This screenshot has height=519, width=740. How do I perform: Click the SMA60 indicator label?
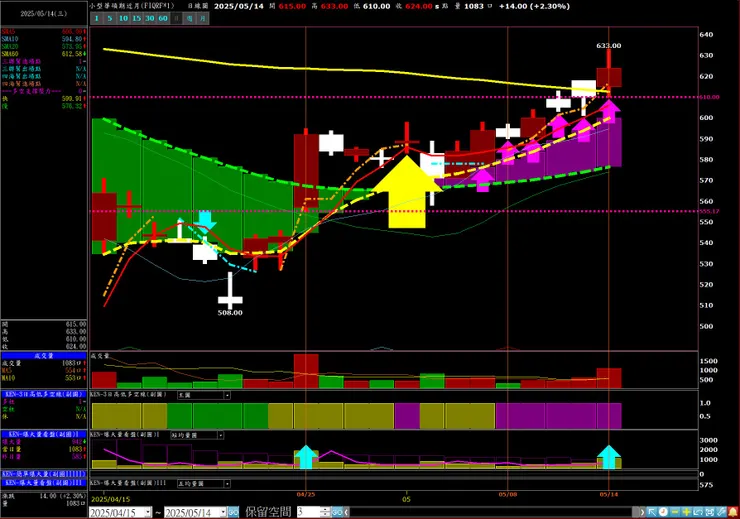pos(10,54)
